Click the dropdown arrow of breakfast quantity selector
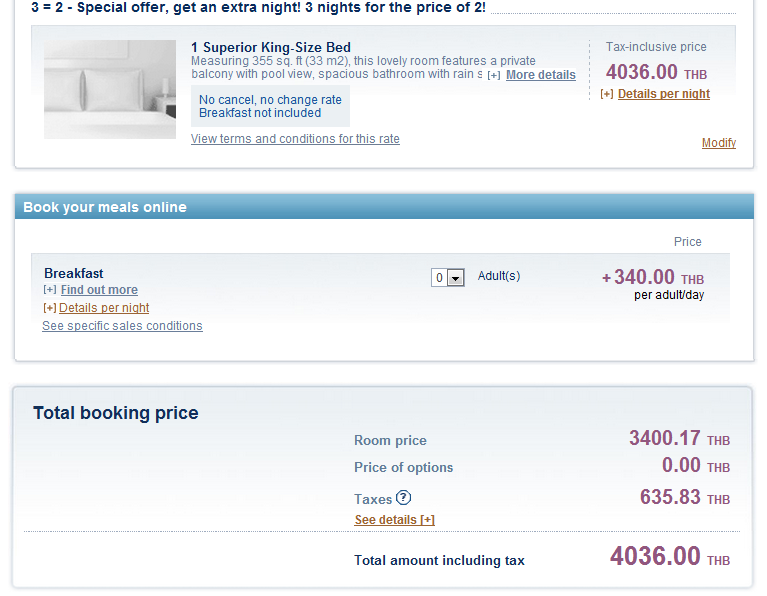This screenshot has height=596, width=767. pos(456,278)
